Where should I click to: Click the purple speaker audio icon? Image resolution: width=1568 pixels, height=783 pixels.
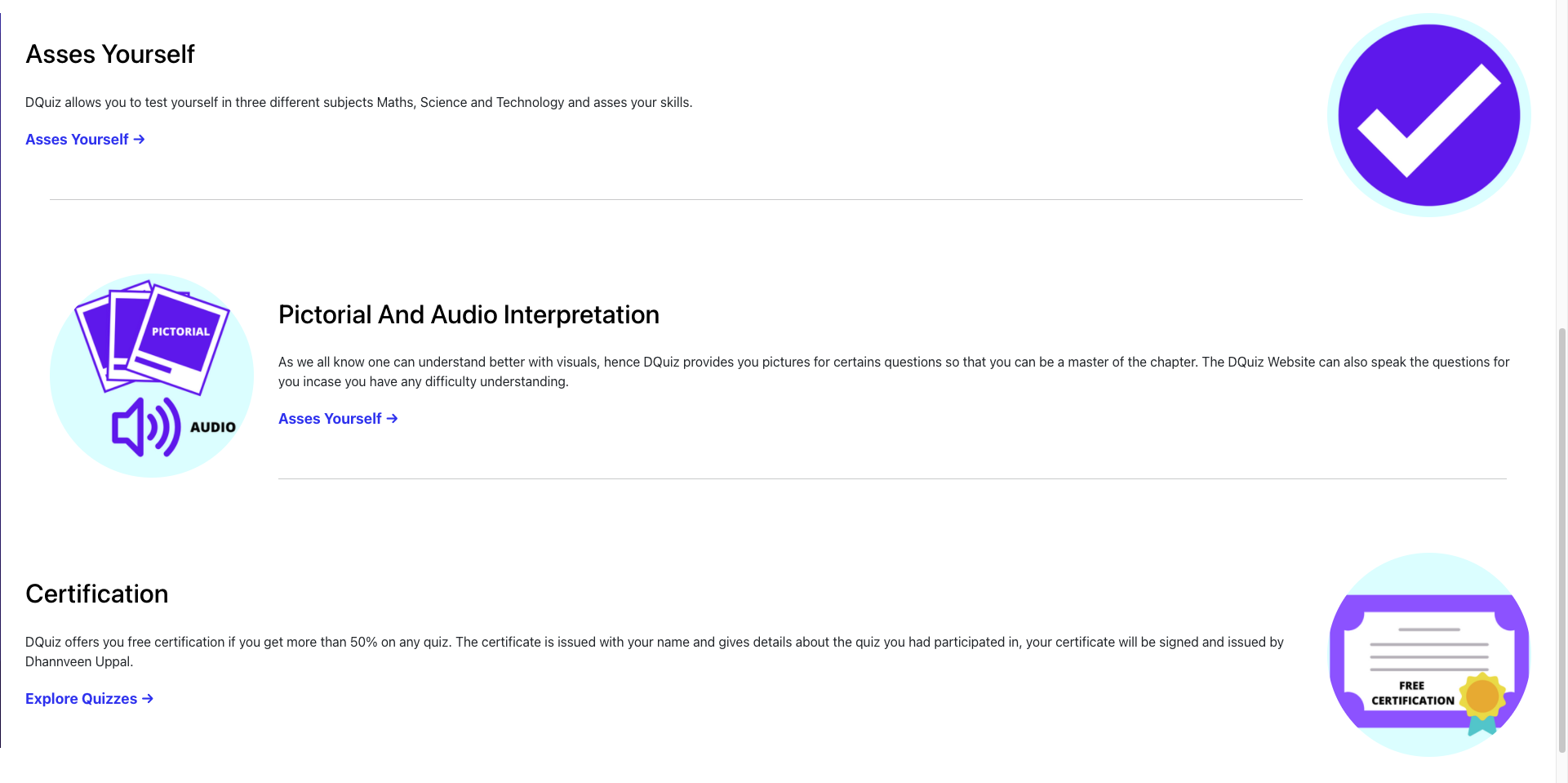point(146,426)
